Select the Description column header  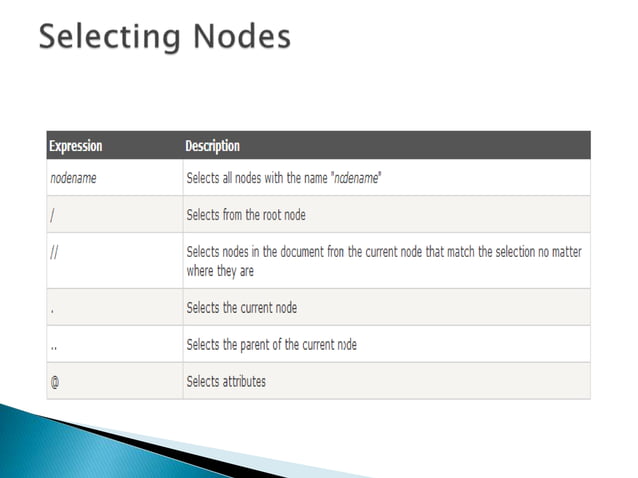pos(213,146)
